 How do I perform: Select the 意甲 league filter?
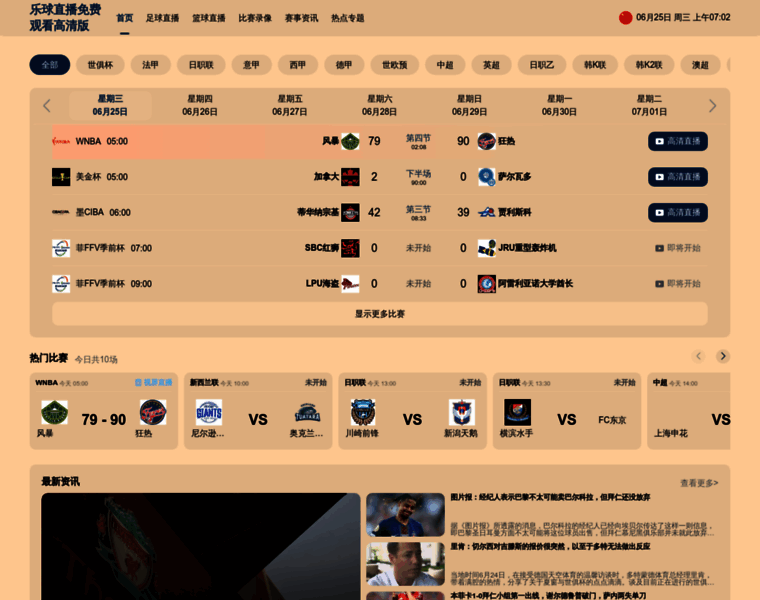coord(251,65)
